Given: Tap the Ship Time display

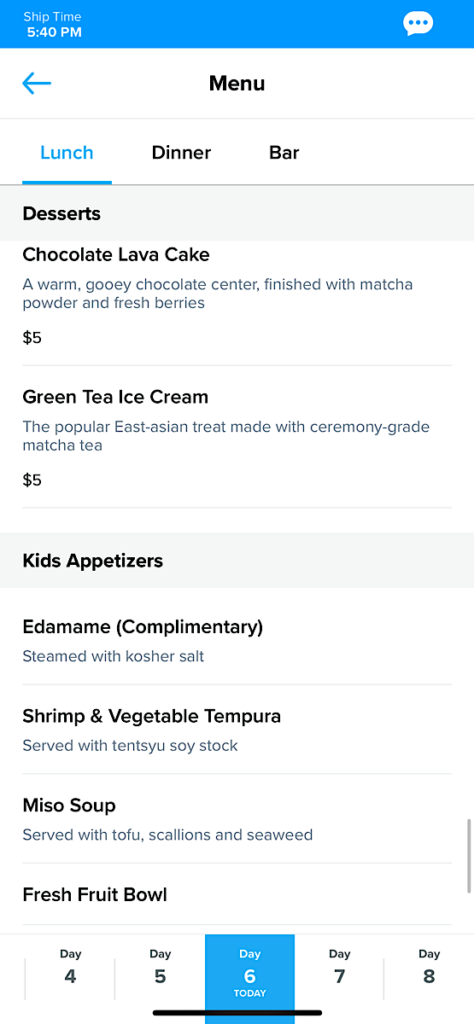Looking at the screenshot, I should pyautogui.click(x=54, y=24).
